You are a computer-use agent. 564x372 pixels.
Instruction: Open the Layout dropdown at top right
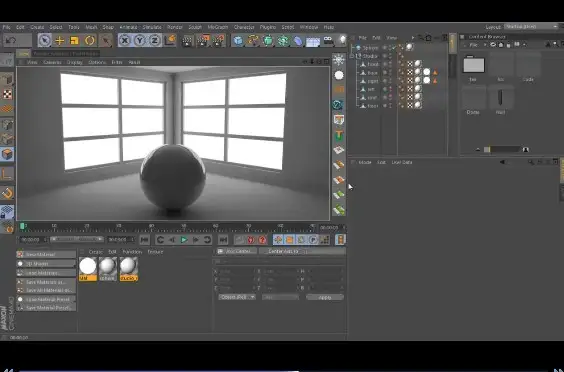coord(531,27)
